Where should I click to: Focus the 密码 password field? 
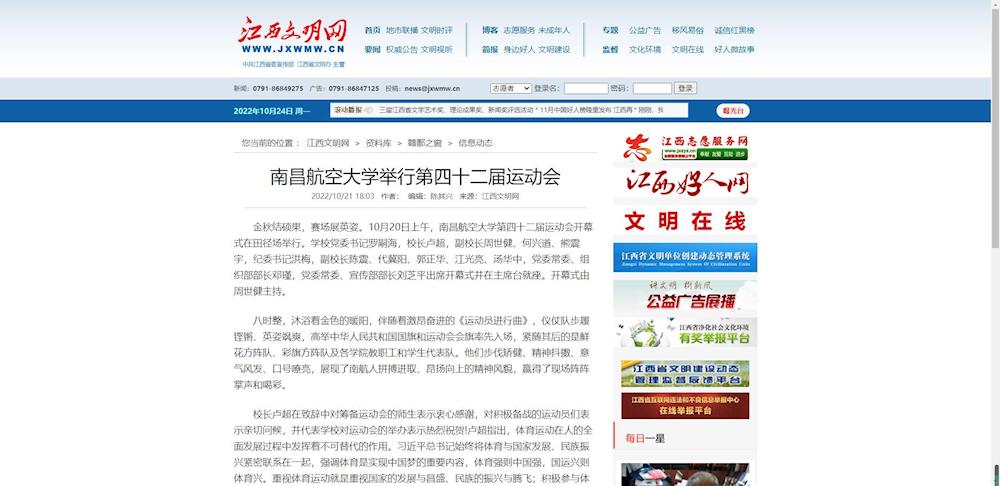click(652, 88)
